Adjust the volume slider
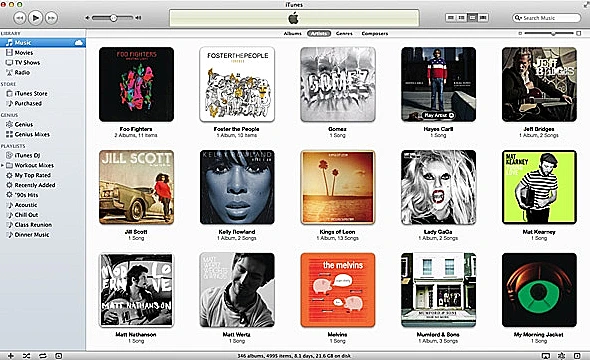The image size is (590, 360). coord(113,18)
